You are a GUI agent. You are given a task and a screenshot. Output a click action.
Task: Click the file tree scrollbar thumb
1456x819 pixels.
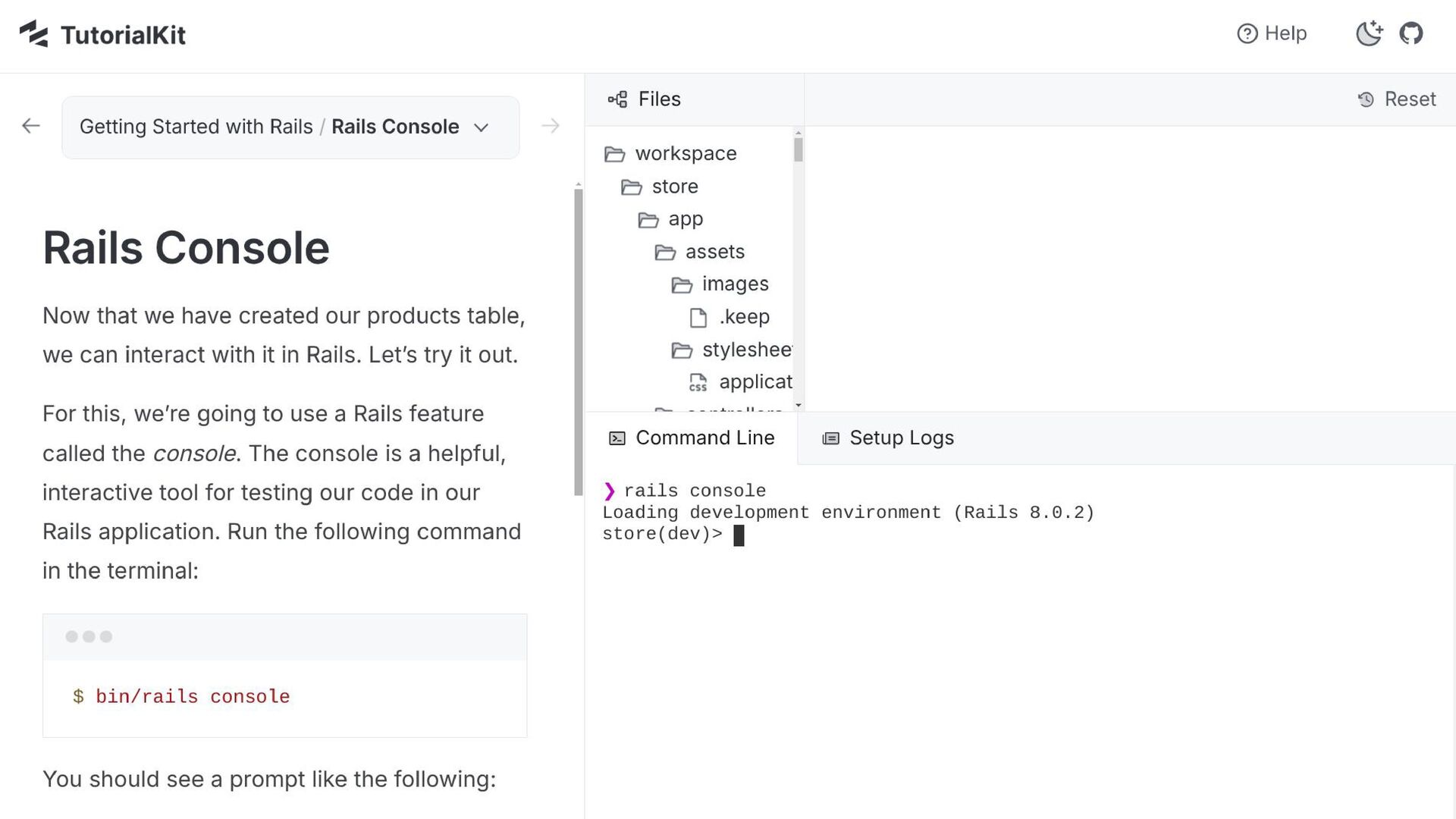[x=798, y=149]
